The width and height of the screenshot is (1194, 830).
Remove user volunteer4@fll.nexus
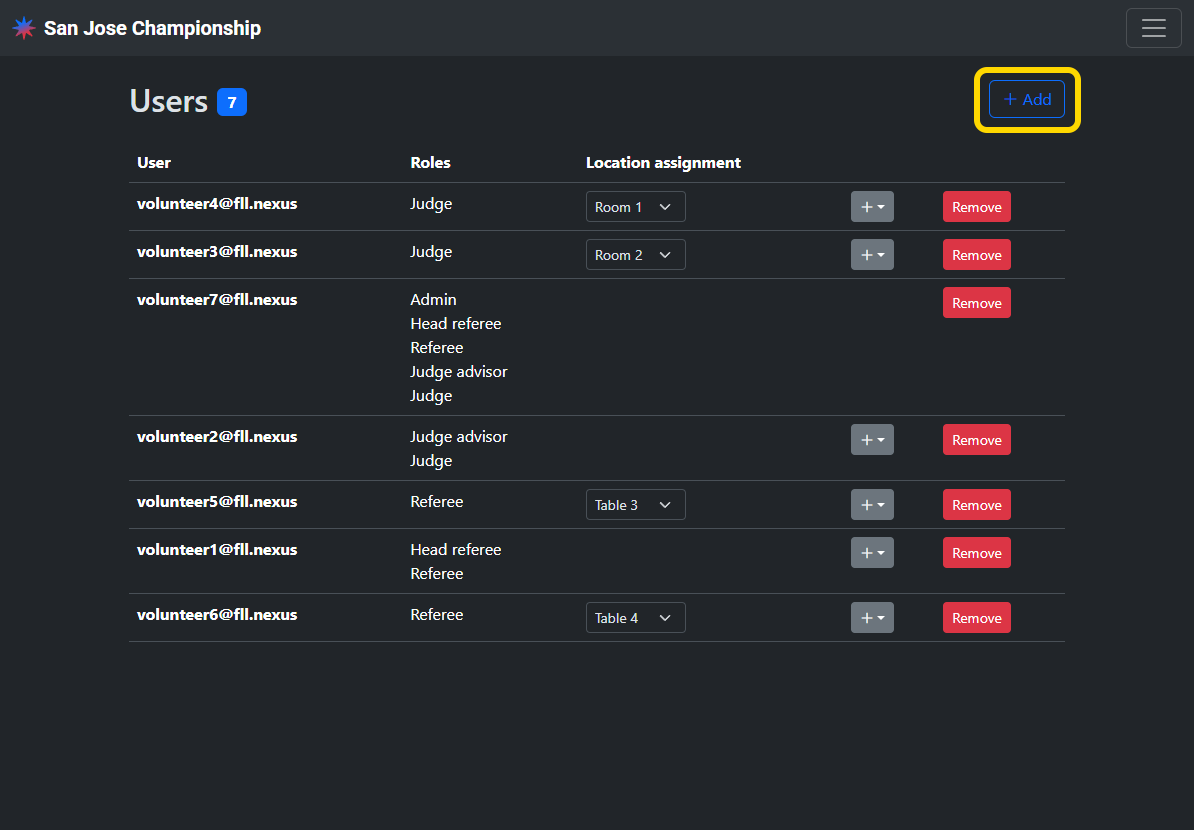(x=976, y=207)
